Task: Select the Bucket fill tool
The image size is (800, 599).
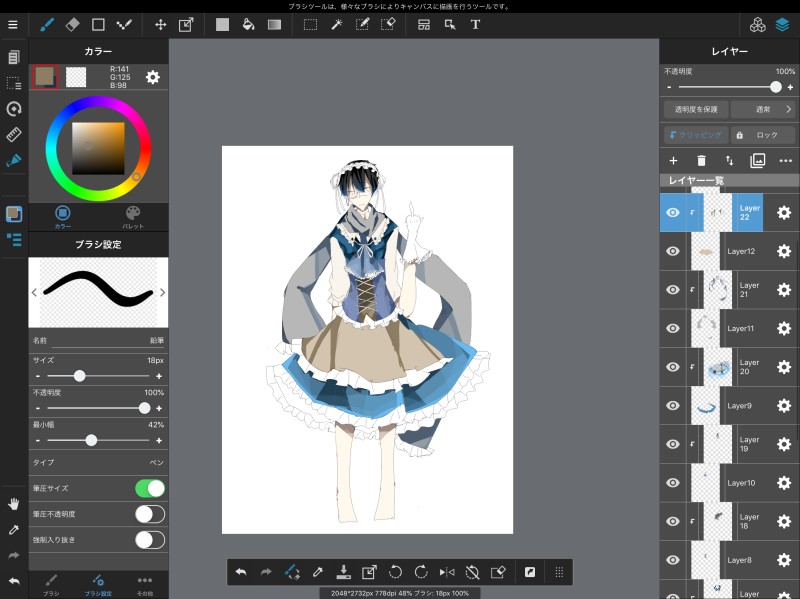Action: [248, 24]
